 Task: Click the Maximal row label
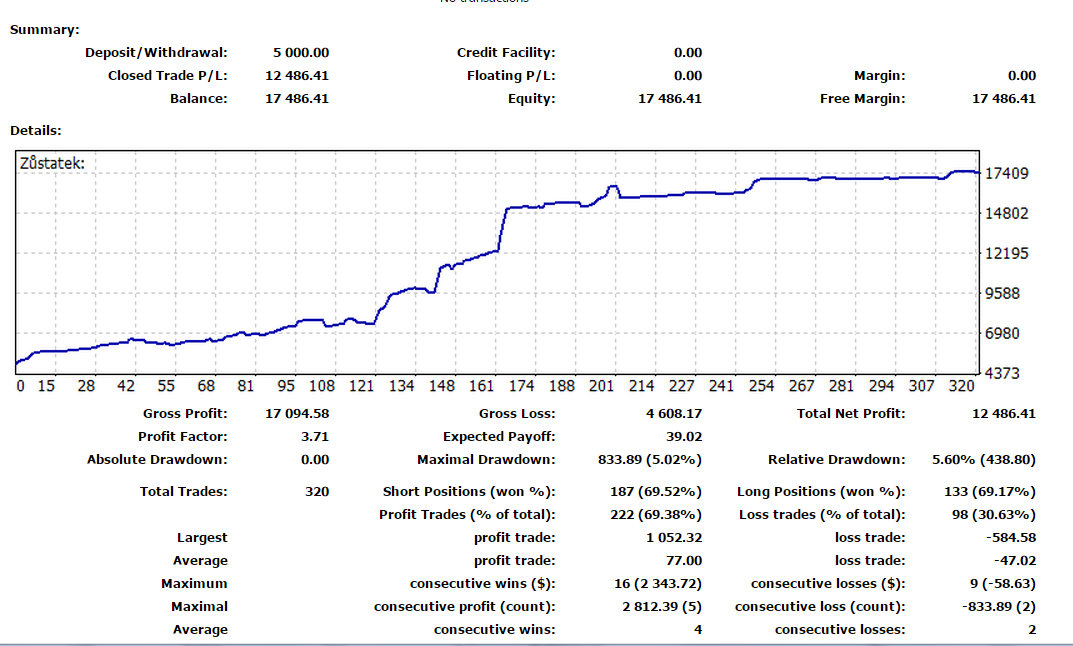point(199,606)
